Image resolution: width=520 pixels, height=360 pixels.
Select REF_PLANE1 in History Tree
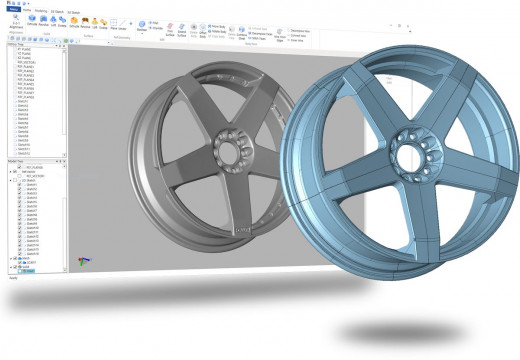(x=26, y=67)
